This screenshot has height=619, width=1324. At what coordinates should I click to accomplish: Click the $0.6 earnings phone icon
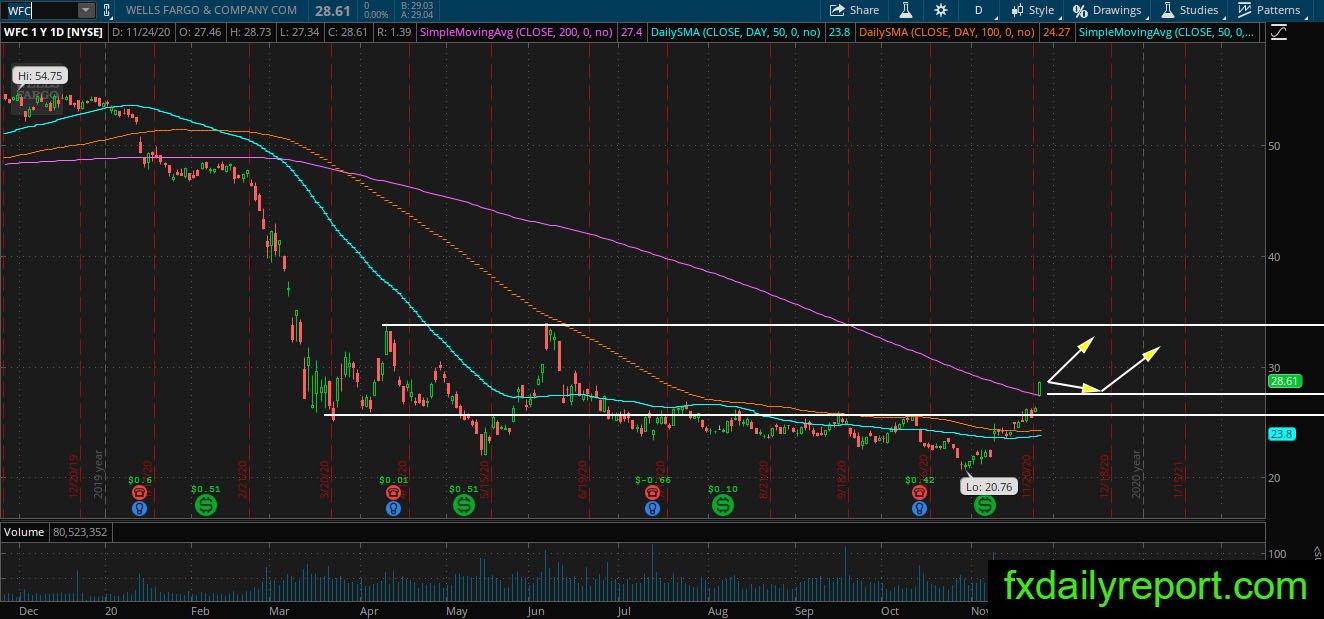click(140, 492)
